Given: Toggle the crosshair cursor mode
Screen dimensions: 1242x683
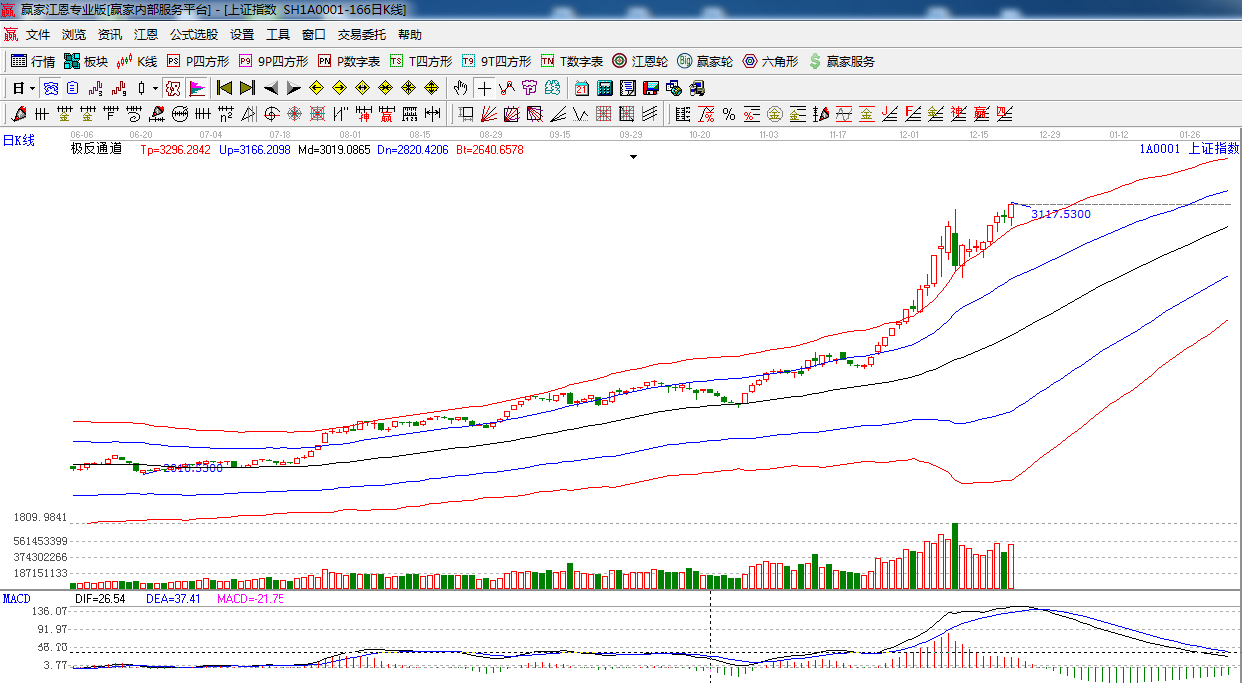Looking at the screenshot, I should pos(484,88).
